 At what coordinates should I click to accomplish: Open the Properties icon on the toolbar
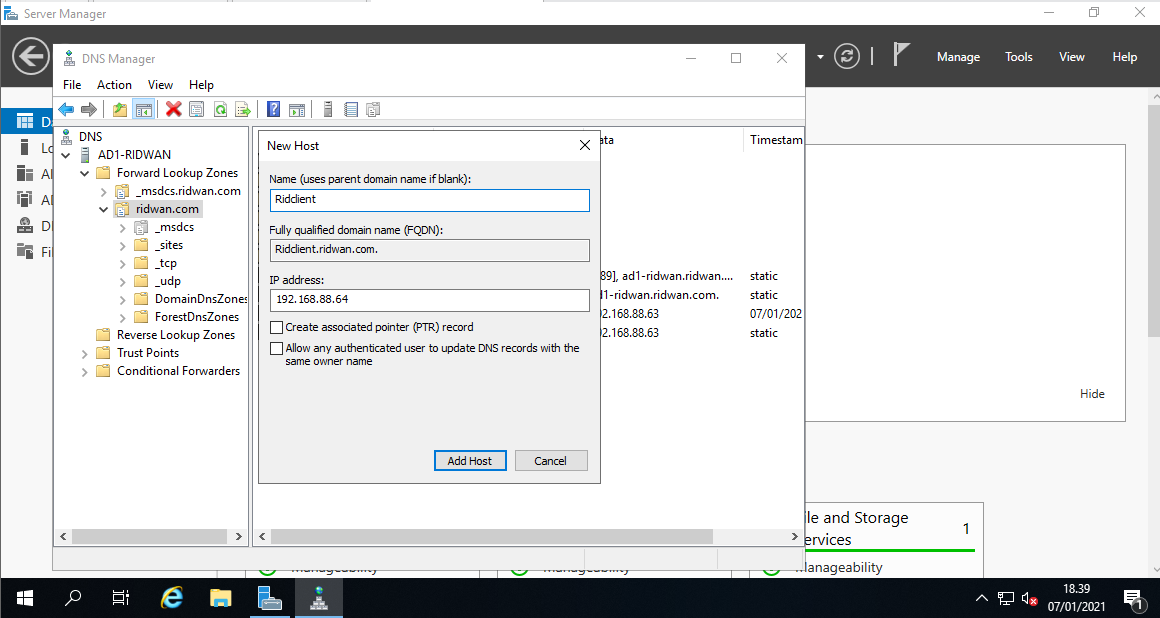coord(195,109)
